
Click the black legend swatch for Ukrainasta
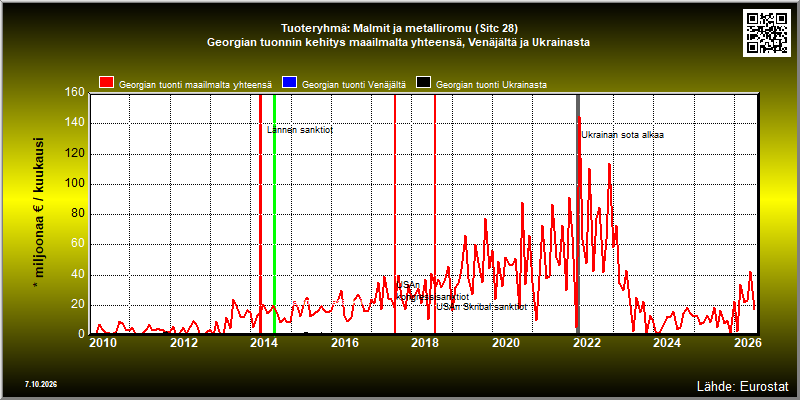click(423, 84)
